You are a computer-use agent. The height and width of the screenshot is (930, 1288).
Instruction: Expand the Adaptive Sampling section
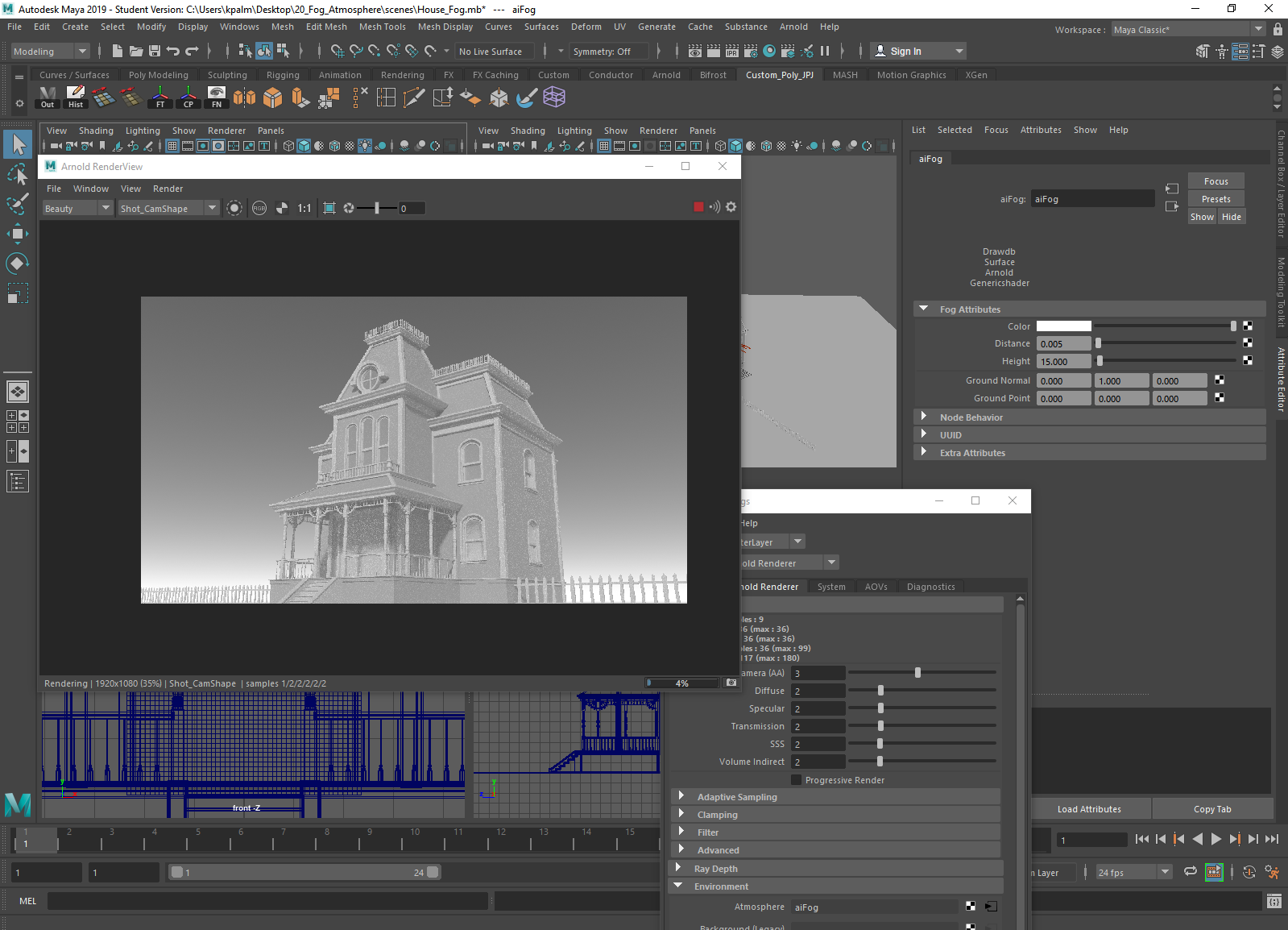(681, 796)
